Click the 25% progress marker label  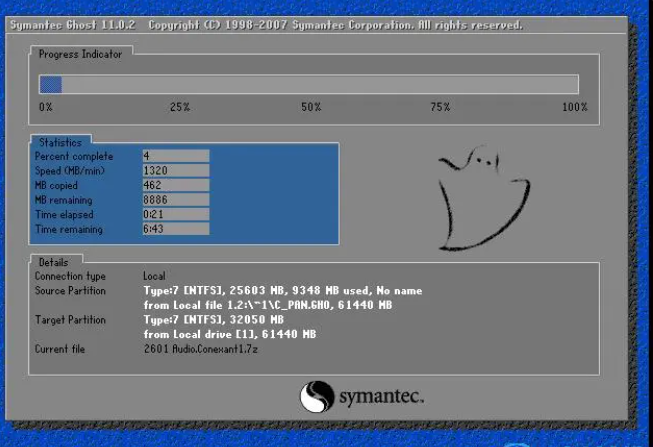coord(180,107)
